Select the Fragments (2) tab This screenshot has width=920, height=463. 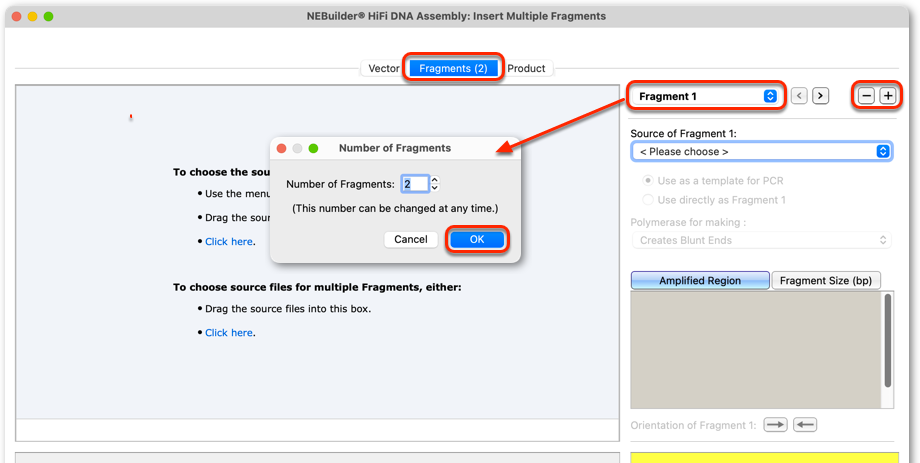454,69
